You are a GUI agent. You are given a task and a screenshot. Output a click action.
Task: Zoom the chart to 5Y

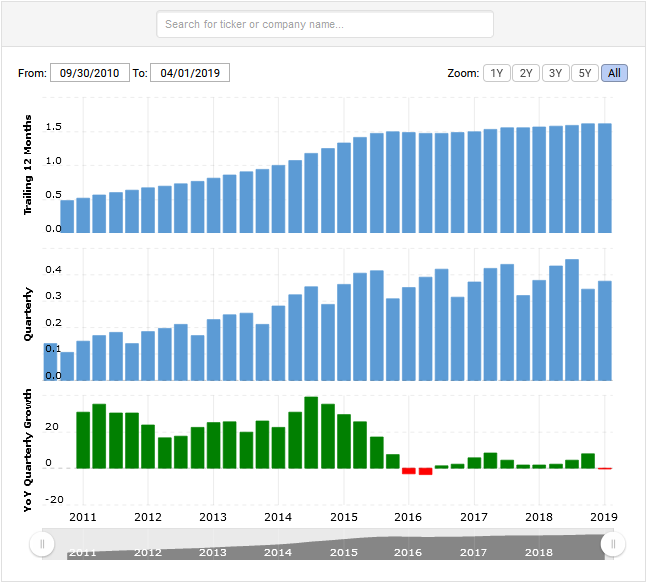pyautogui.click(x=586, y=73)
